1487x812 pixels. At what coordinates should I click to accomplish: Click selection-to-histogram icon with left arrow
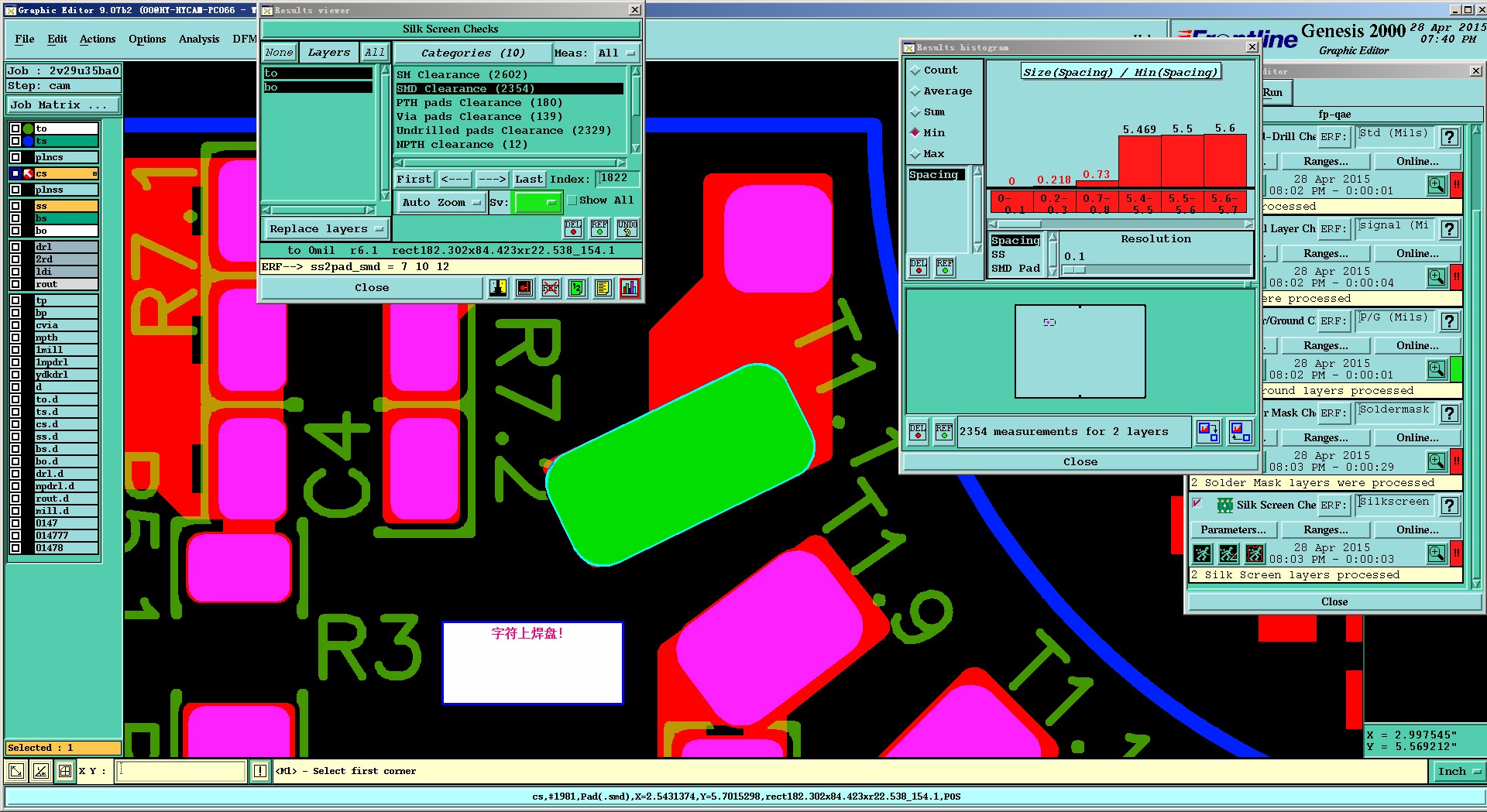click(1241, 432)
